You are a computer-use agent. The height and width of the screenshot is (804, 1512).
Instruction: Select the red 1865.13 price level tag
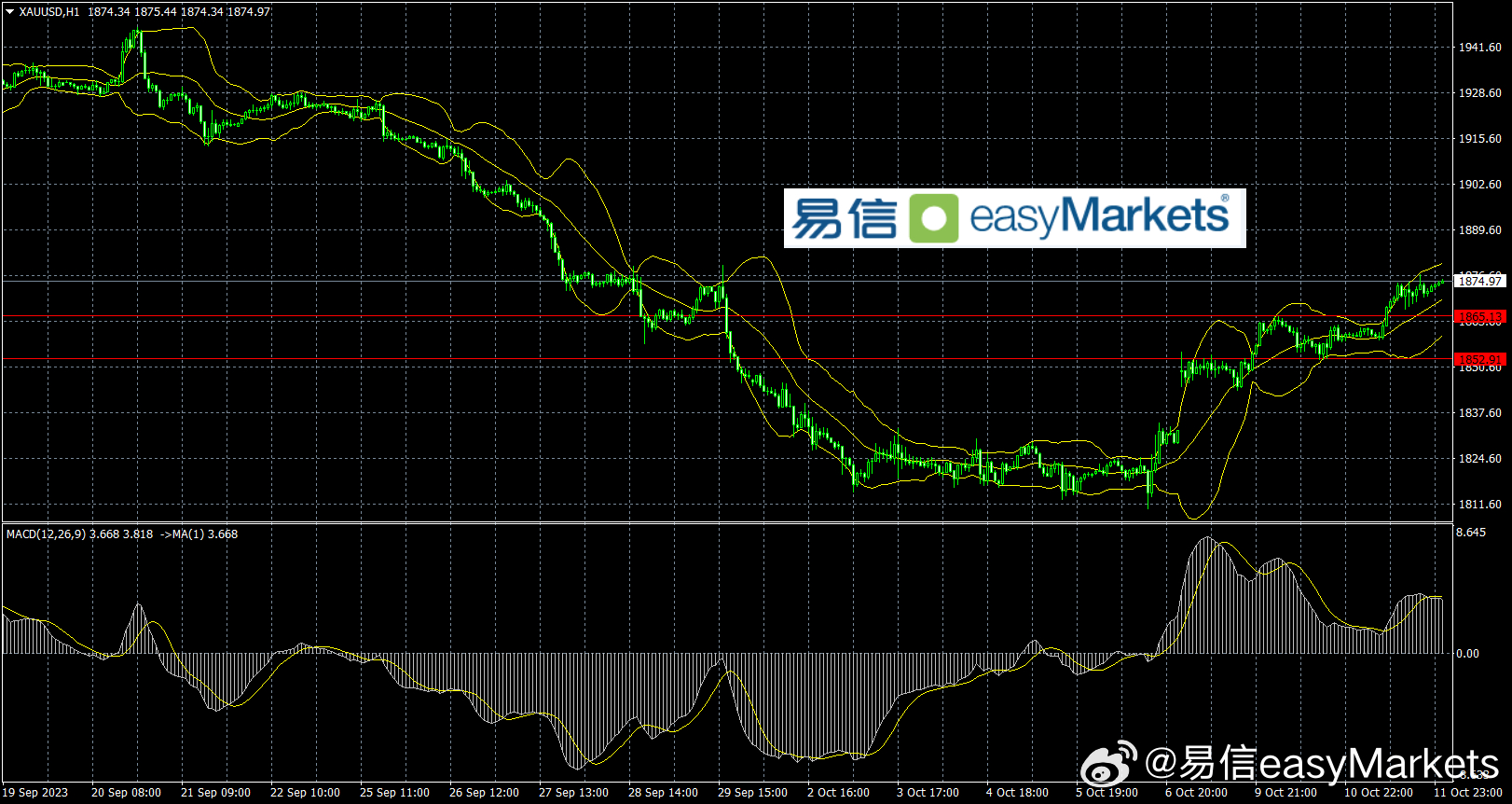click(x=1479, y=317)
